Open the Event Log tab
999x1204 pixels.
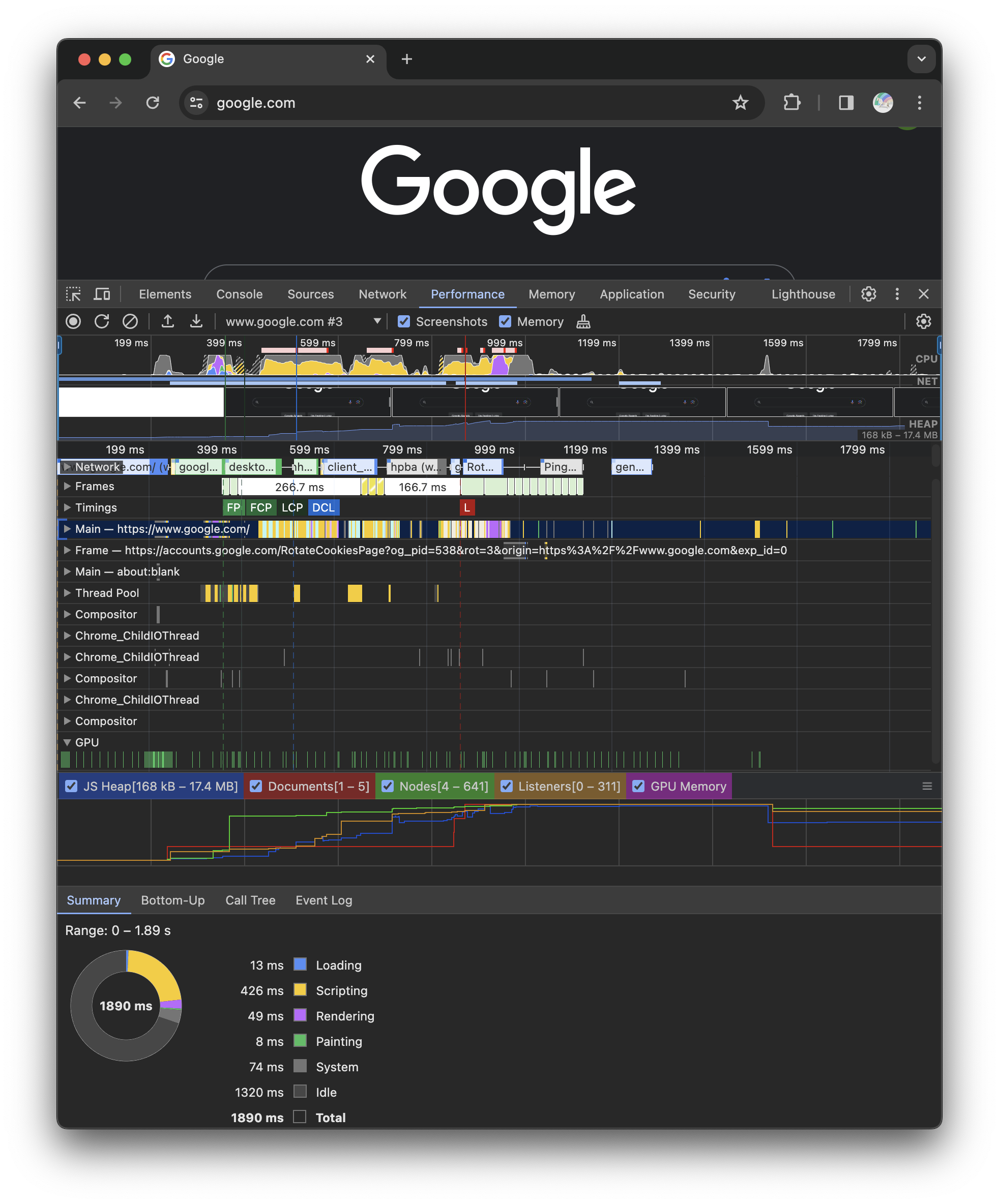(324, 900)
